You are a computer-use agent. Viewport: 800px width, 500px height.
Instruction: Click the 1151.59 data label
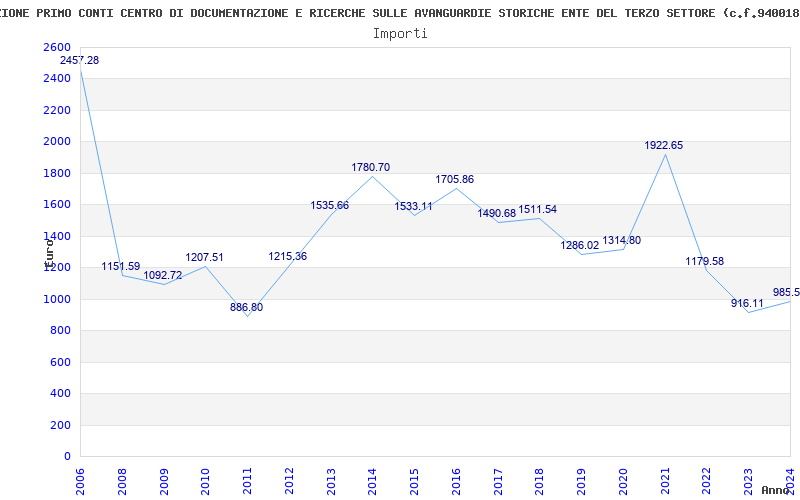click(x=121, y=267)
